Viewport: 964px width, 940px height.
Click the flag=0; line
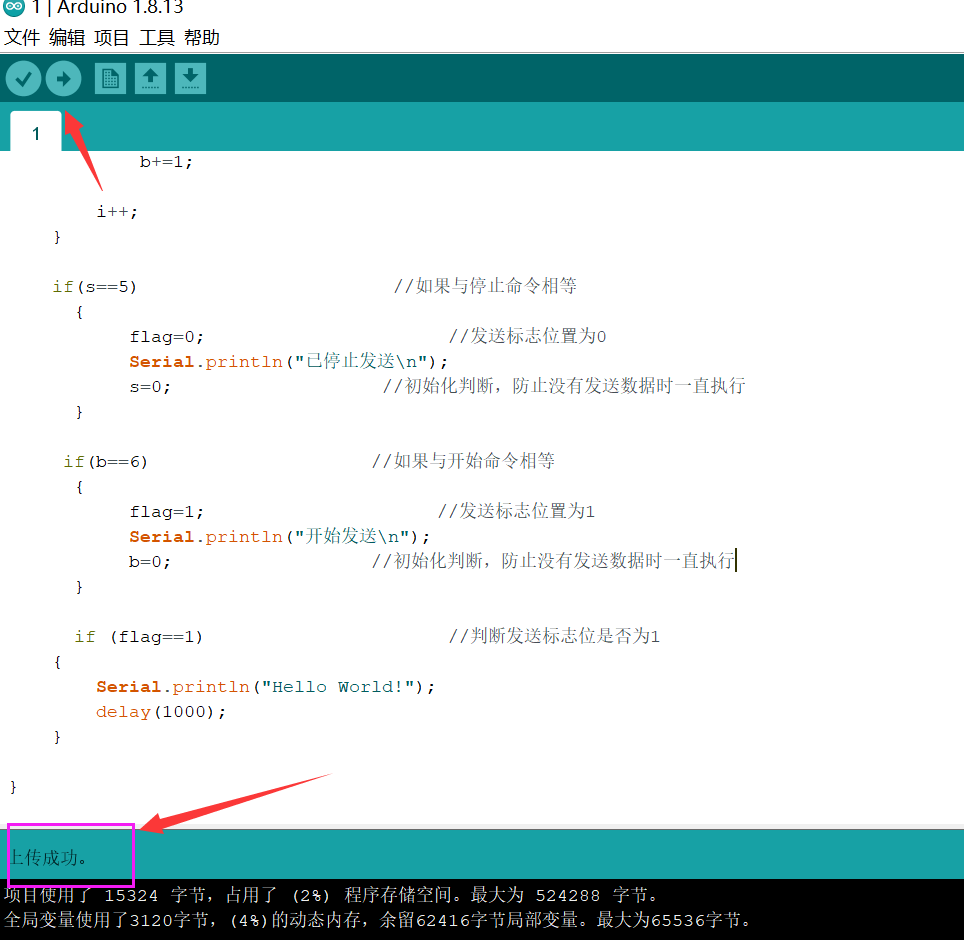click(x=166, y=337)
